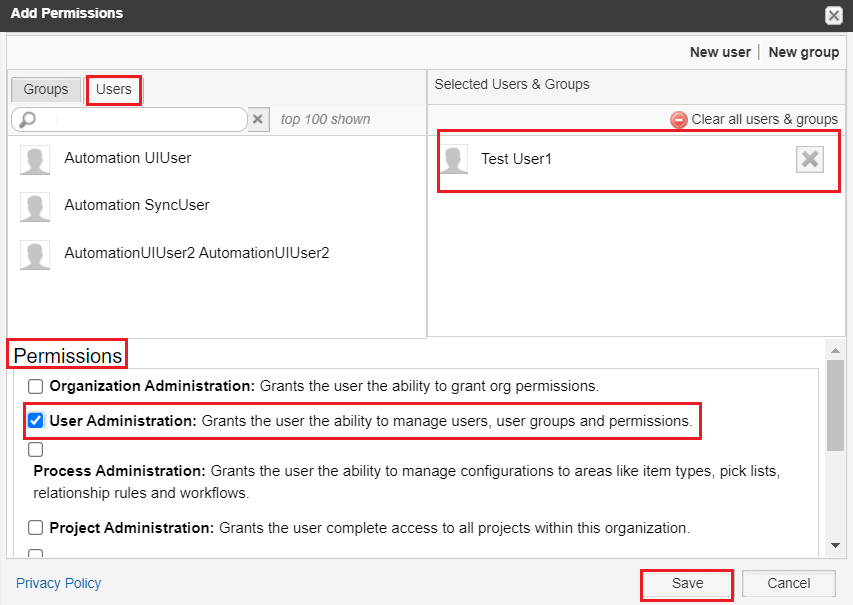Click the New user link

[x=720, y=52]
